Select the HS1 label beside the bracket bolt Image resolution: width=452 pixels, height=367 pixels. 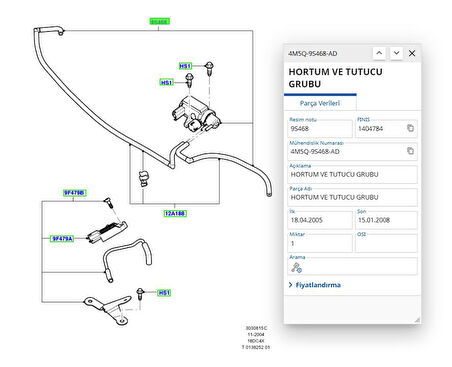point(164,293)
